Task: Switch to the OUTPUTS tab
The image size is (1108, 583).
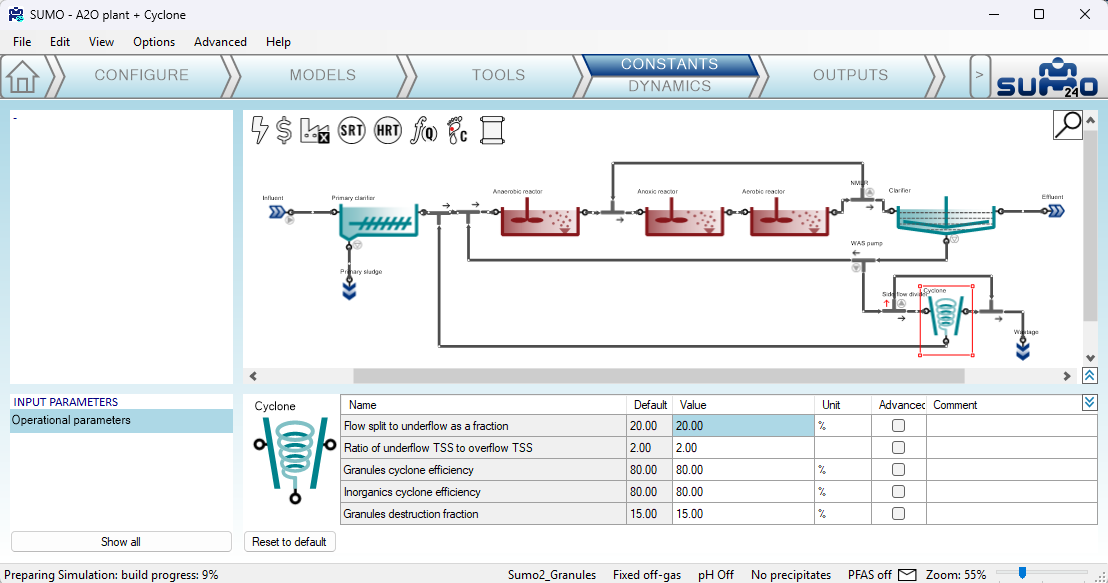Action: [x=850, y=75]
